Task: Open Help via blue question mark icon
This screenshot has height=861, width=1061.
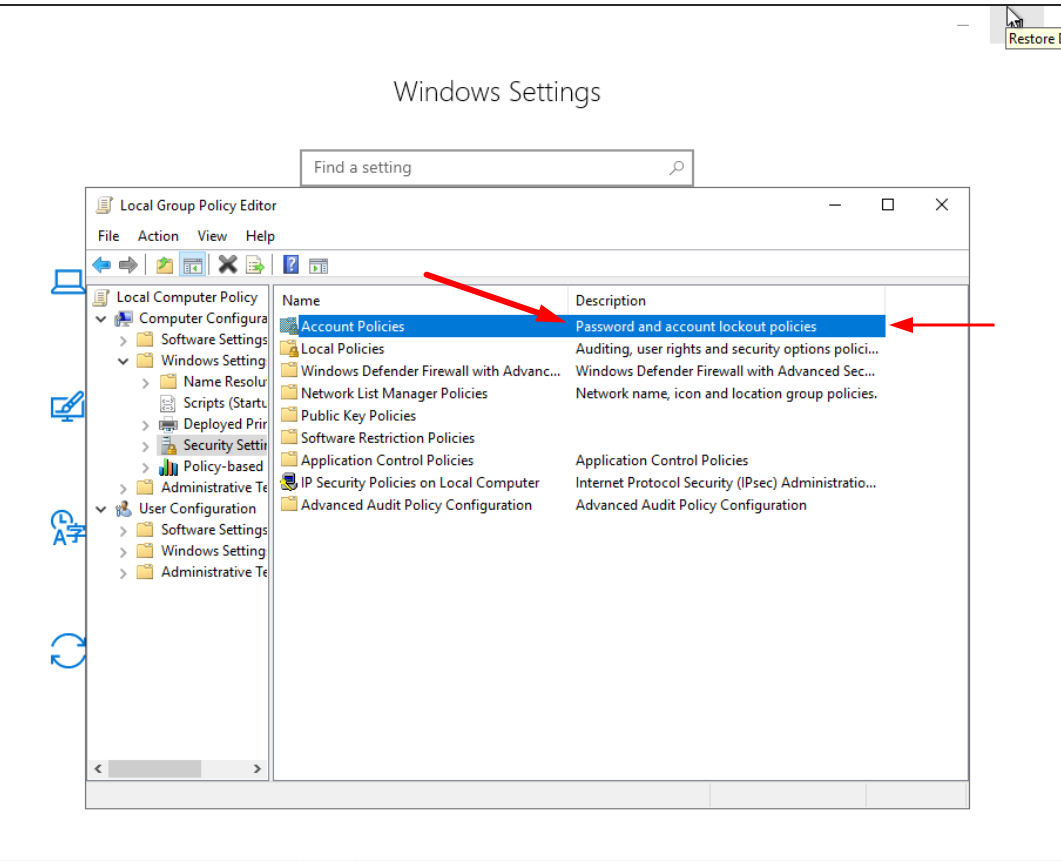Action: [291, 265]
